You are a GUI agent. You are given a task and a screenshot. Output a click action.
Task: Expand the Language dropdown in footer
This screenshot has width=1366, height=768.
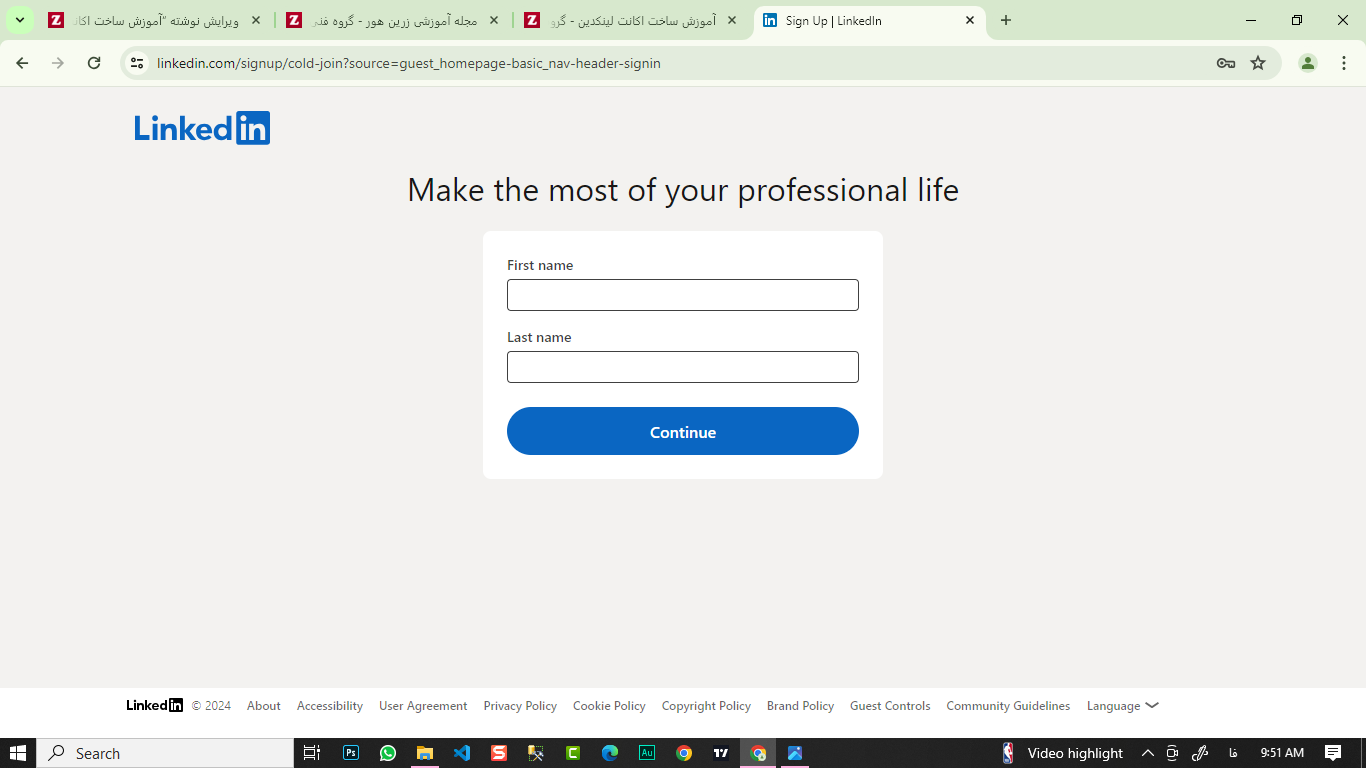(x=1122, y=706)
